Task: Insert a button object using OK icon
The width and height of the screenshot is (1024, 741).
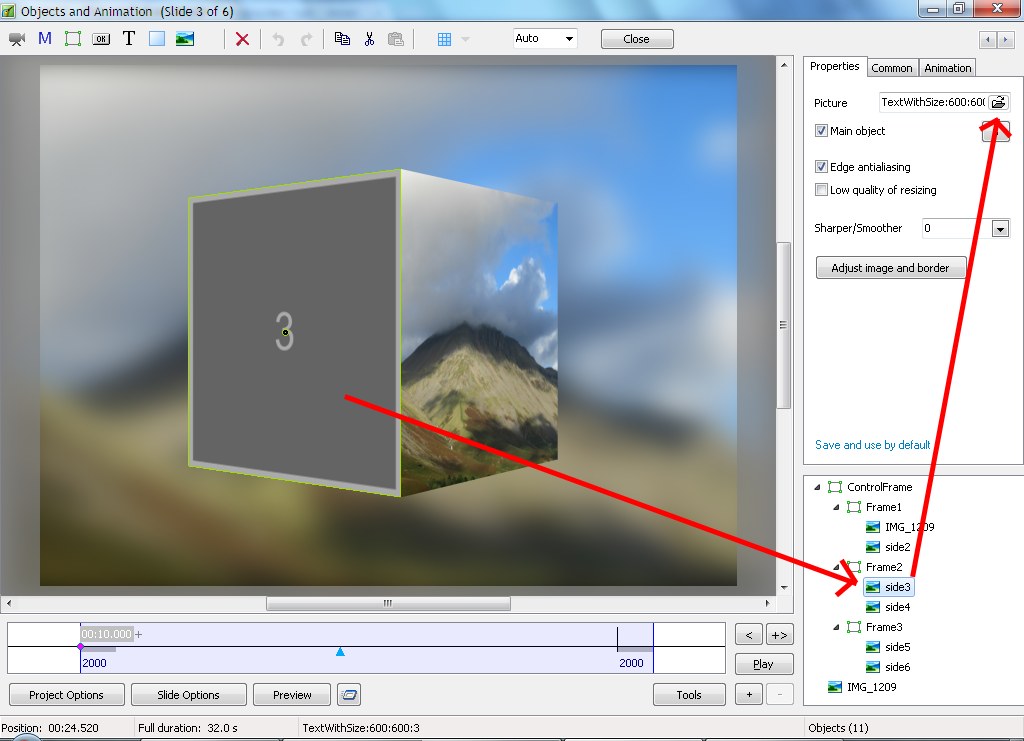Action: [101, 39]
